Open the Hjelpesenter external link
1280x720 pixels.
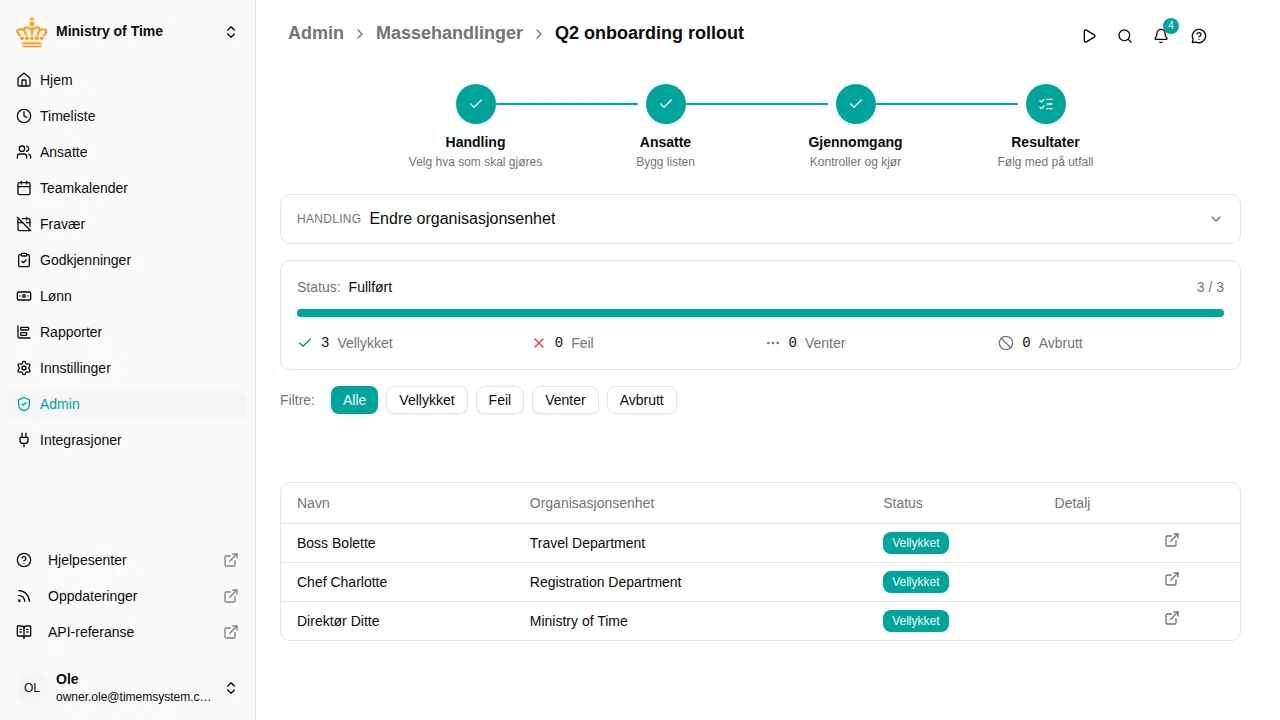point(127,560)
